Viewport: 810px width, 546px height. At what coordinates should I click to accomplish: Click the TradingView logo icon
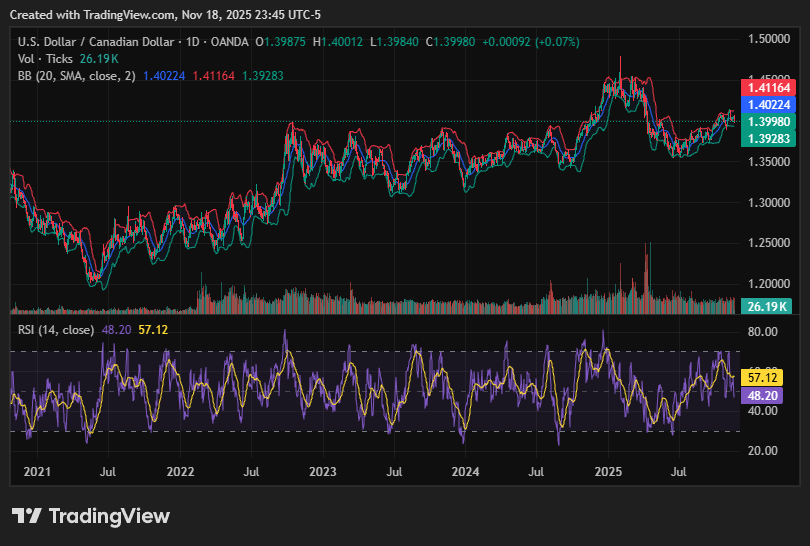pos(27,516)
